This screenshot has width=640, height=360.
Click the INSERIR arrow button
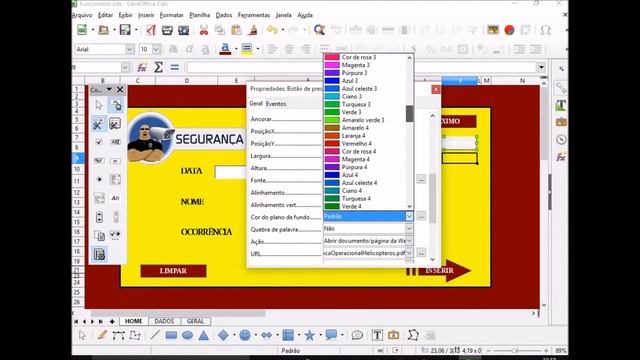439,271
